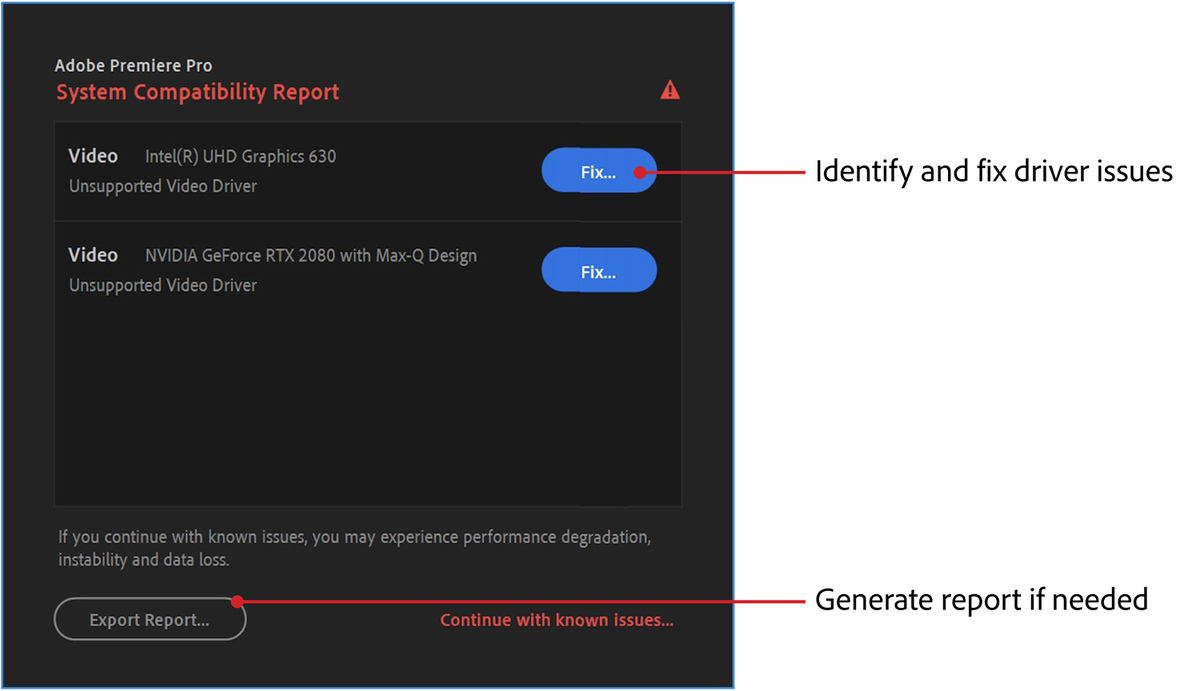Click the Adobe Premiere Pro title text
The height and width of the screenshot is (691, 1200).
point(133,66)
